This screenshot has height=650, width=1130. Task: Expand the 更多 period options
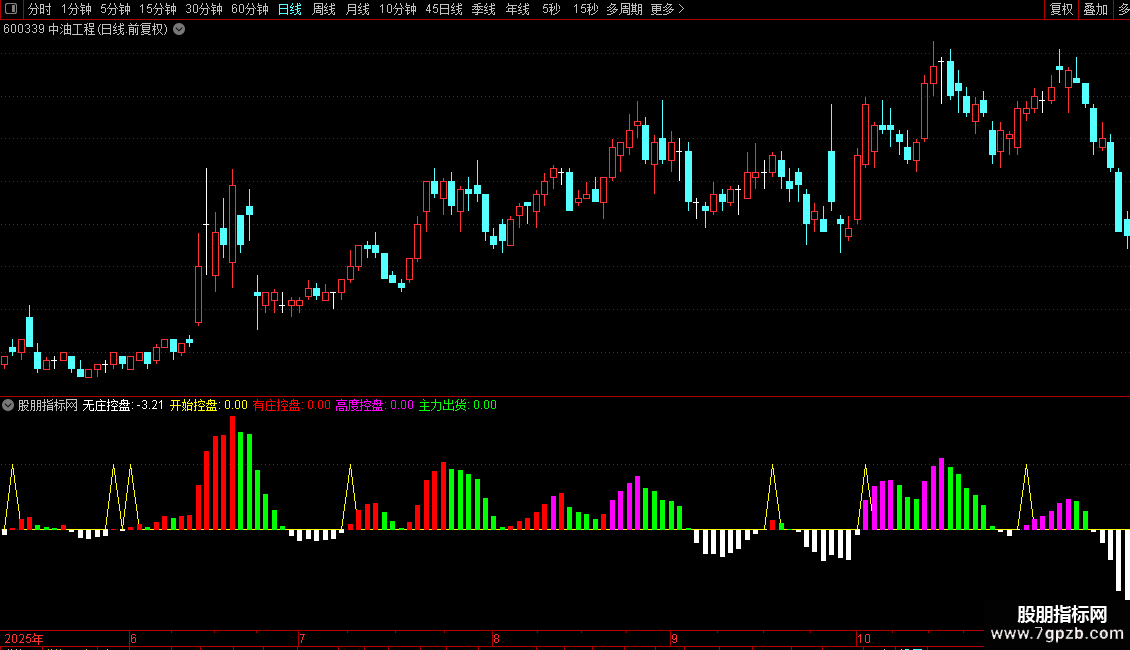tap(667, 9)
